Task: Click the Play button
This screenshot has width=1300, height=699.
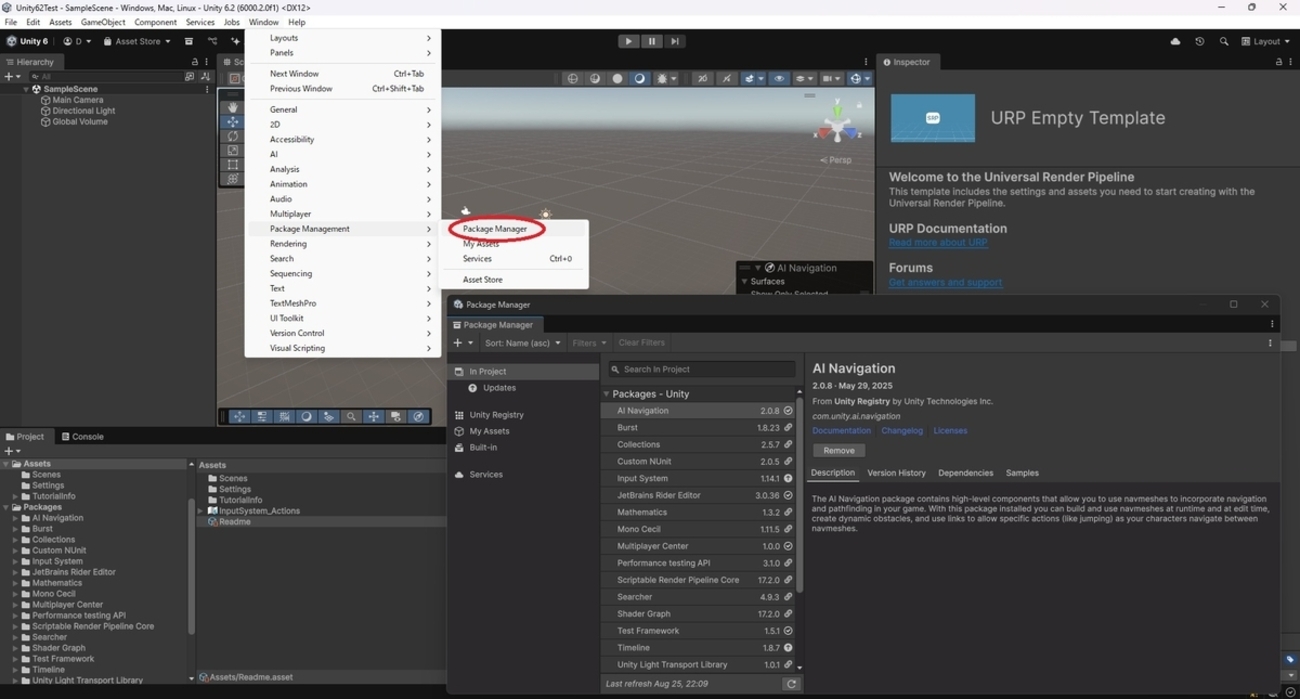Action: tap(628, 41)
